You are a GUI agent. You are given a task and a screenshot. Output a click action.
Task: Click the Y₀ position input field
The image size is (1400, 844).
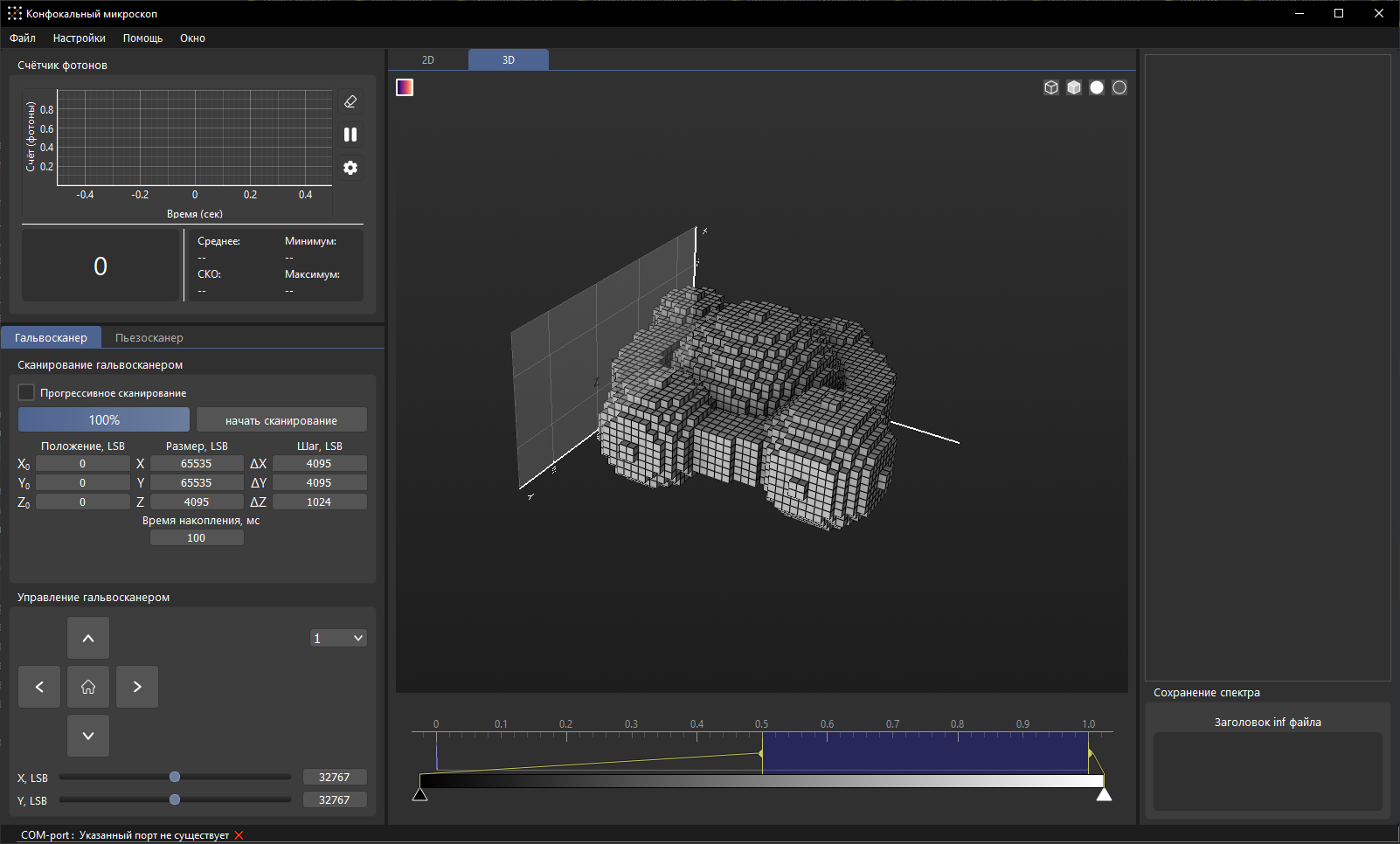click(x=83, y=483)
